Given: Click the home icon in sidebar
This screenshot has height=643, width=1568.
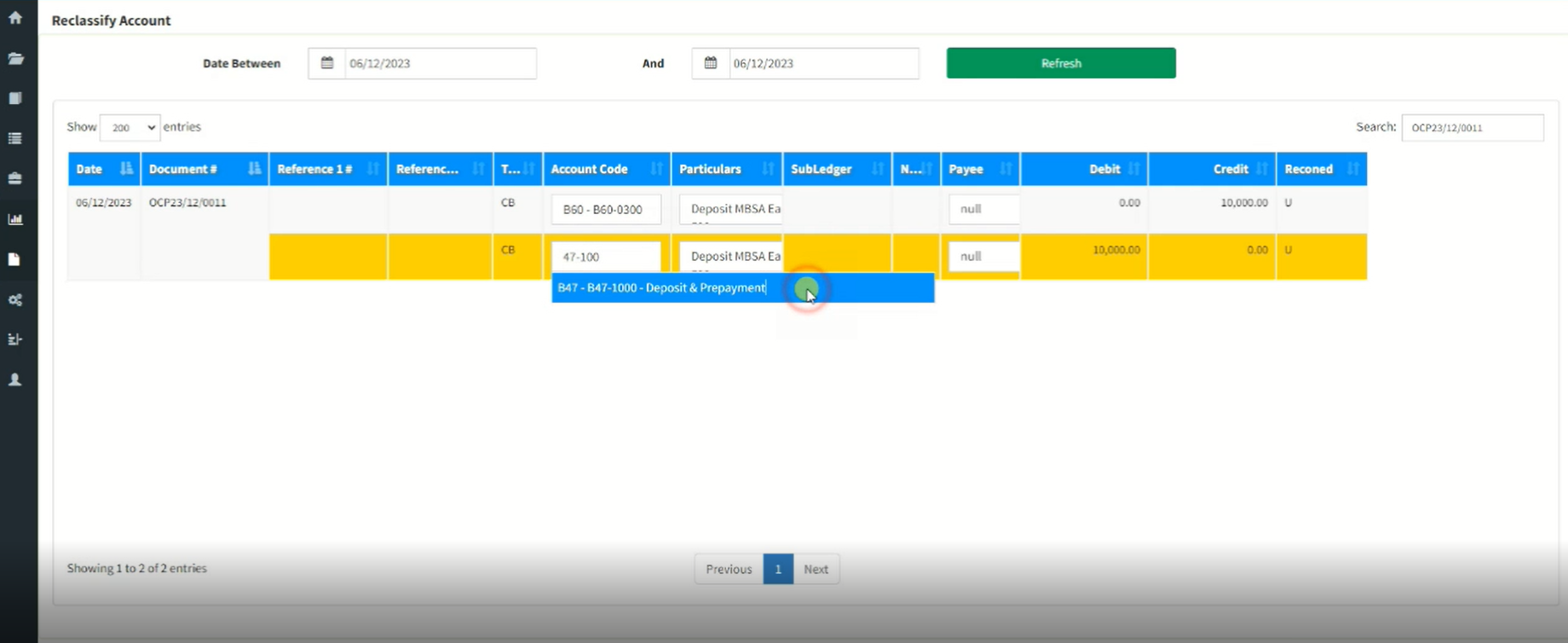Looking at the screenshot, I should [15, 18].
